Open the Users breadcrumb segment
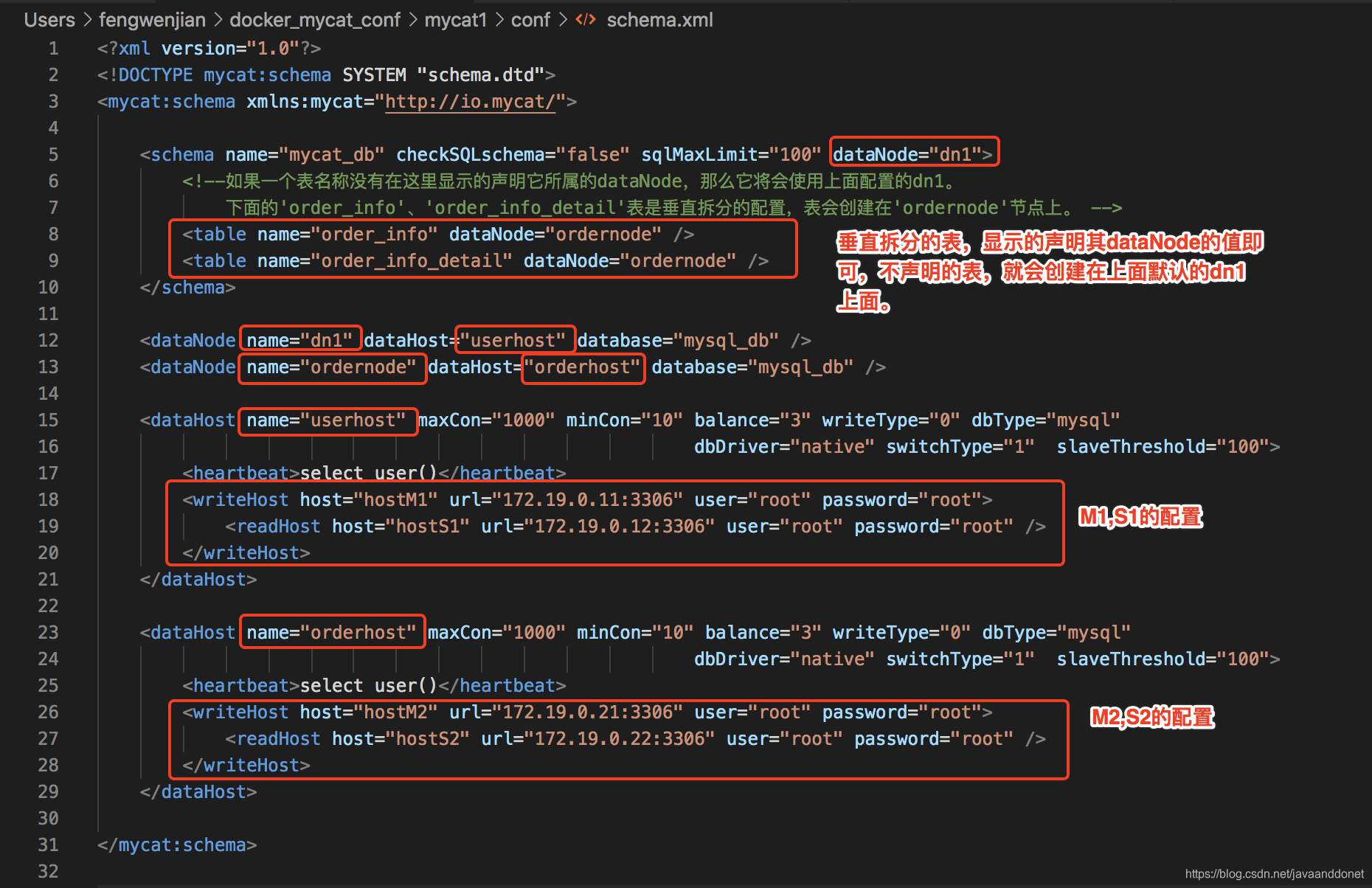The image size is (1372, 888). coord(49,20)
